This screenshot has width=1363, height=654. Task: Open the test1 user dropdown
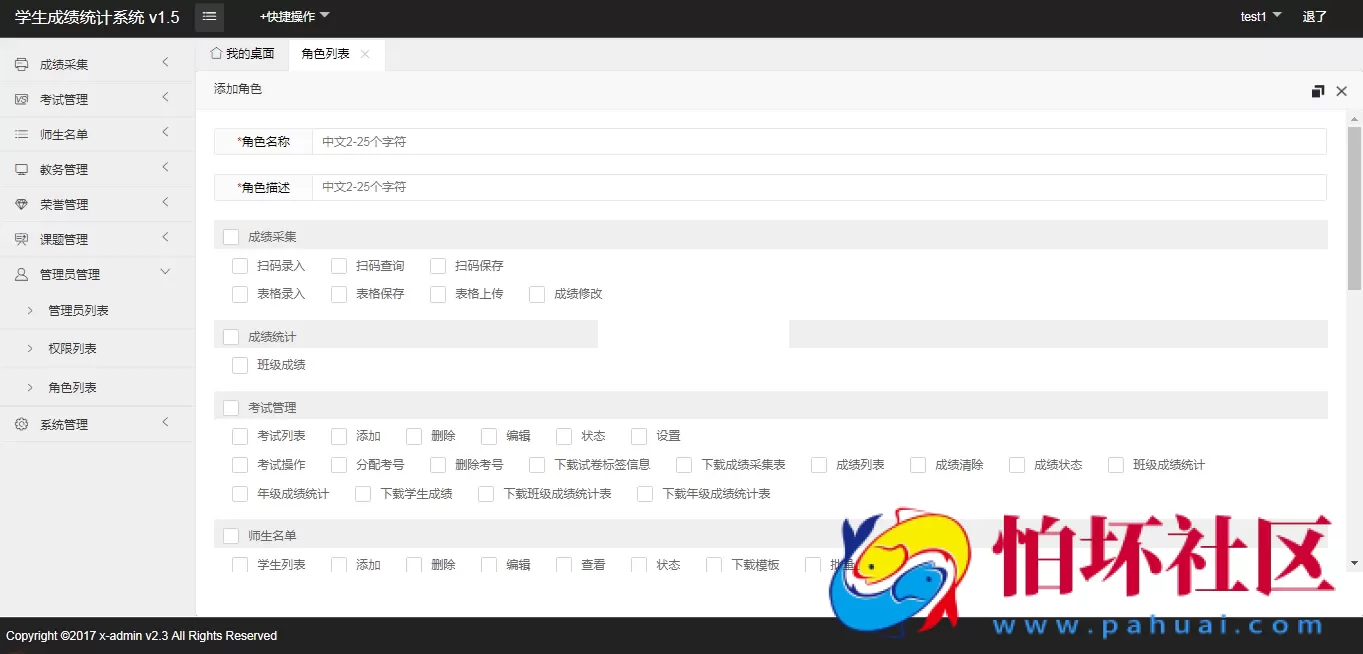(1260, 16)
